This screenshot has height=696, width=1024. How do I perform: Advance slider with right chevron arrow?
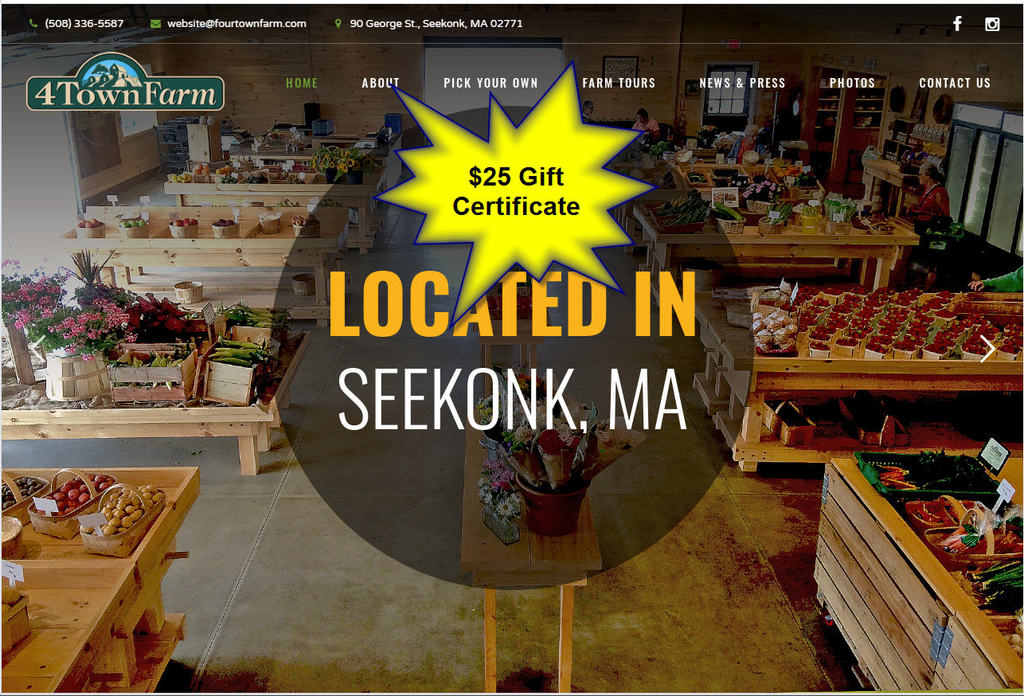[987, 349]
